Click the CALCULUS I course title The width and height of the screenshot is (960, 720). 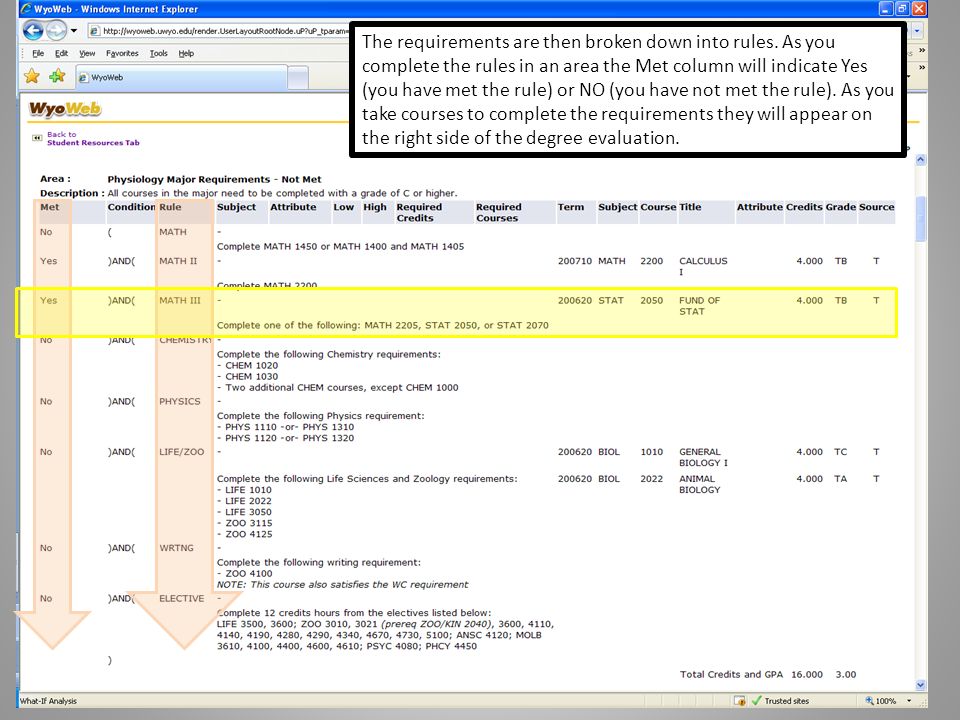pos(703,266)
